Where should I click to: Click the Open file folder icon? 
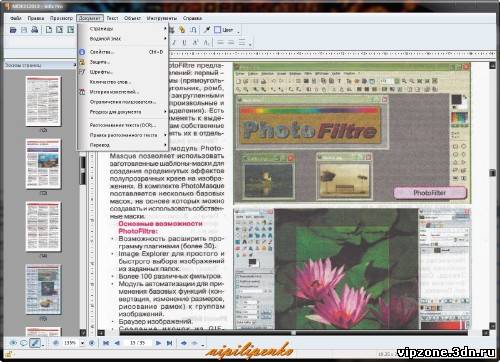click(x=13, y=30)
